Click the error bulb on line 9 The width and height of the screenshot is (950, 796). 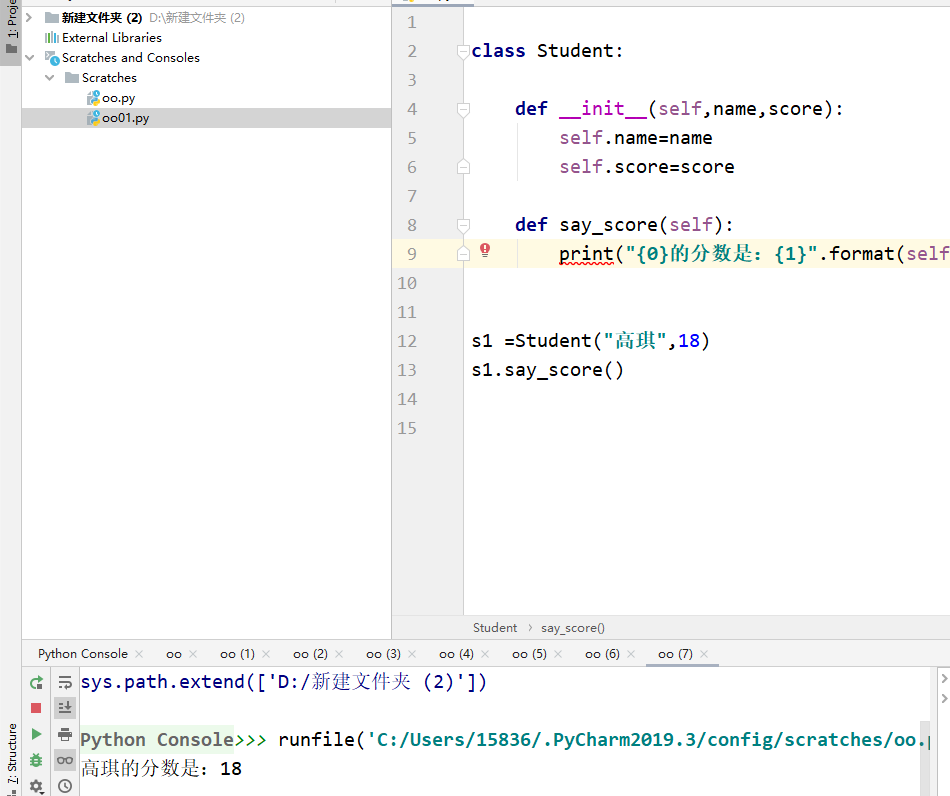coord(485,250)
